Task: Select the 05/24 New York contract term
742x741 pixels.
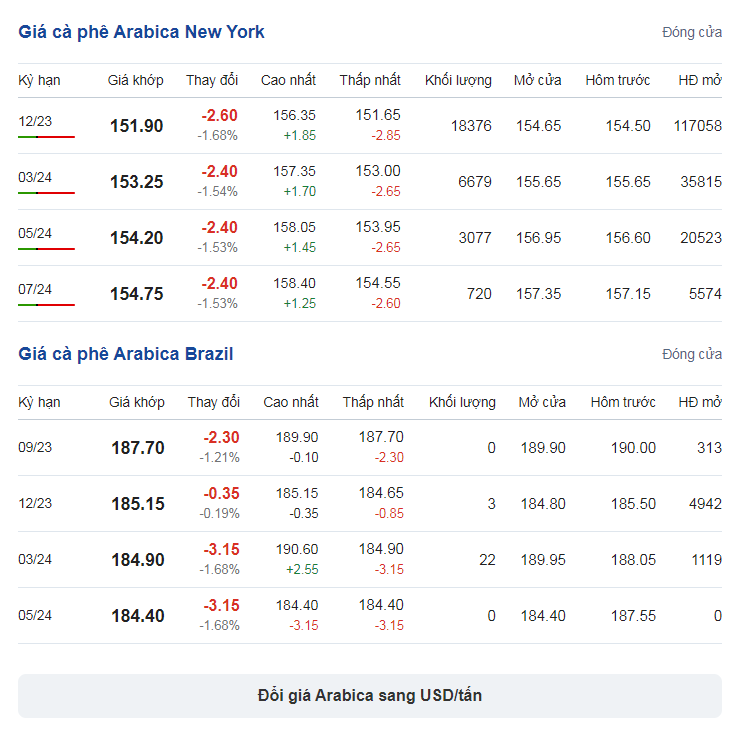Action: tap(35, 233)
